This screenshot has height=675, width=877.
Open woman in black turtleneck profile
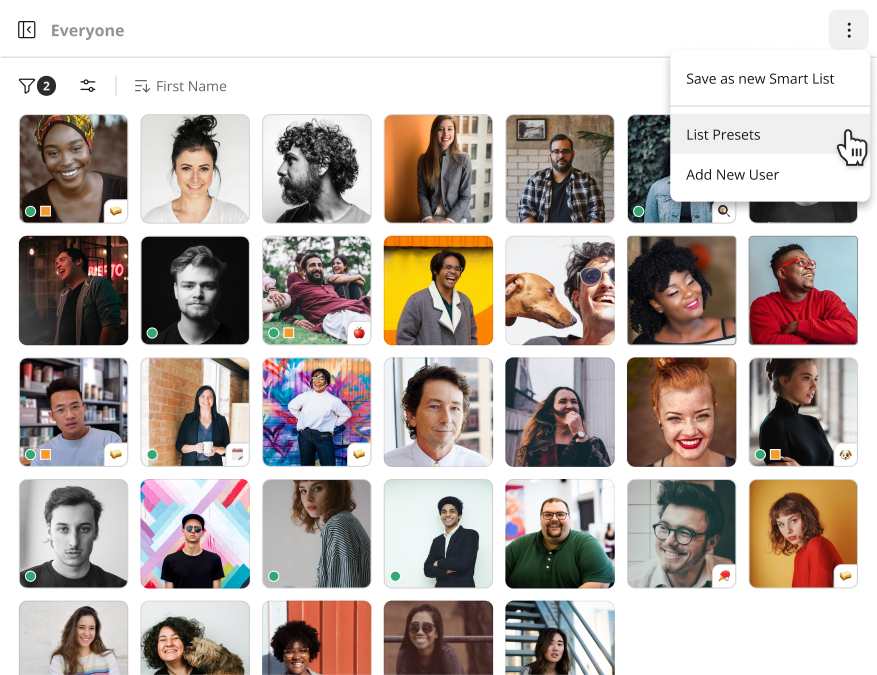(803, 412)
